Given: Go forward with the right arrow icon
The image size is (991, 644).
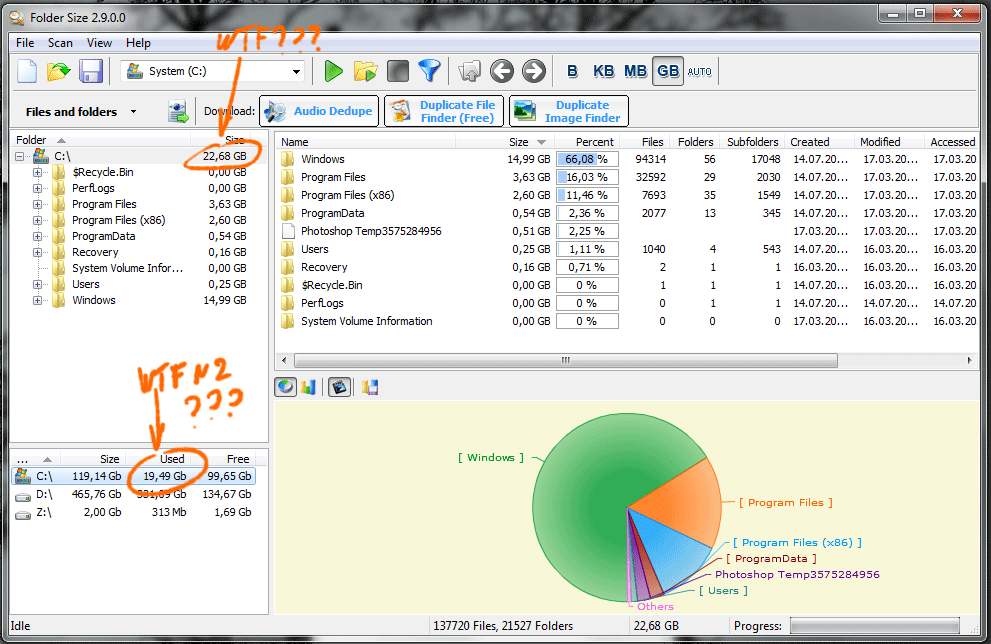Looking at the screenshot, I should click(x=533, y=71).
